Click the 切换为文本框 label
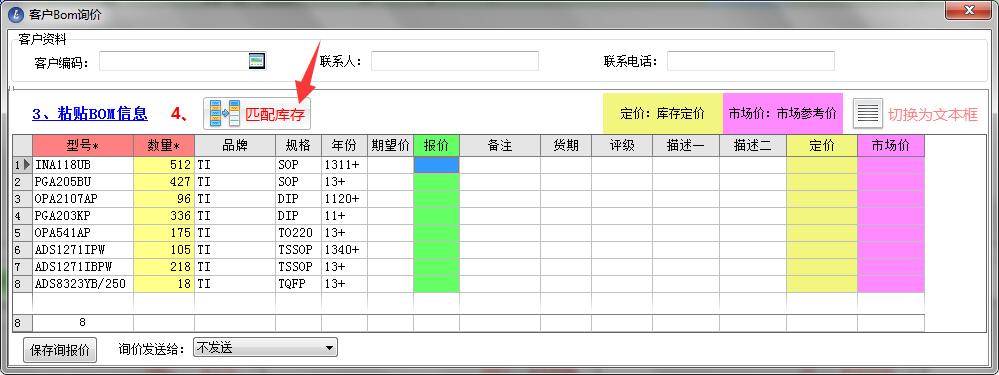The height and width of the screenshot is (375, 999). [x=932, y=115]
